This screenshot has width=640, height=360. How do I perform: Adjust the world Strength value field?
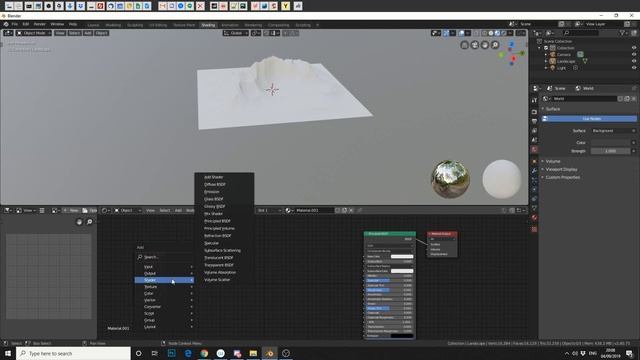610,151
